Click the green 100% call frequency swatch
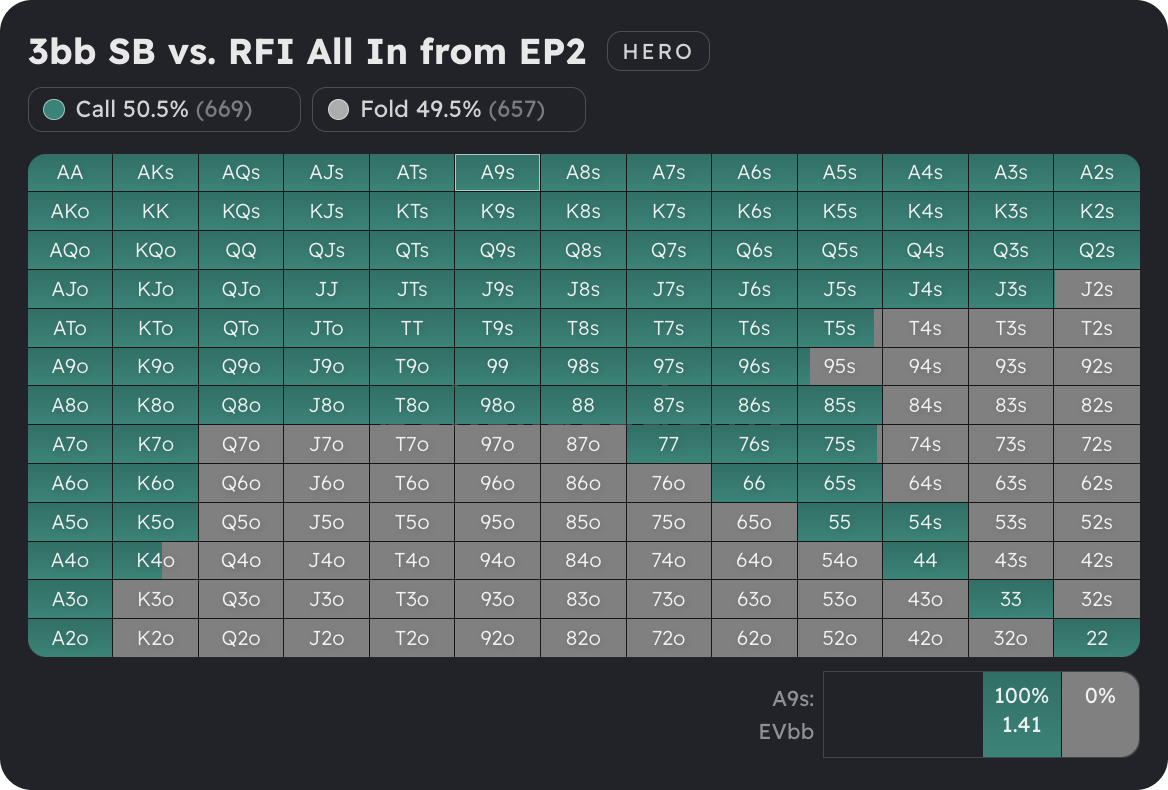This screenshot has height=790, width=1168. (1021, 714)
